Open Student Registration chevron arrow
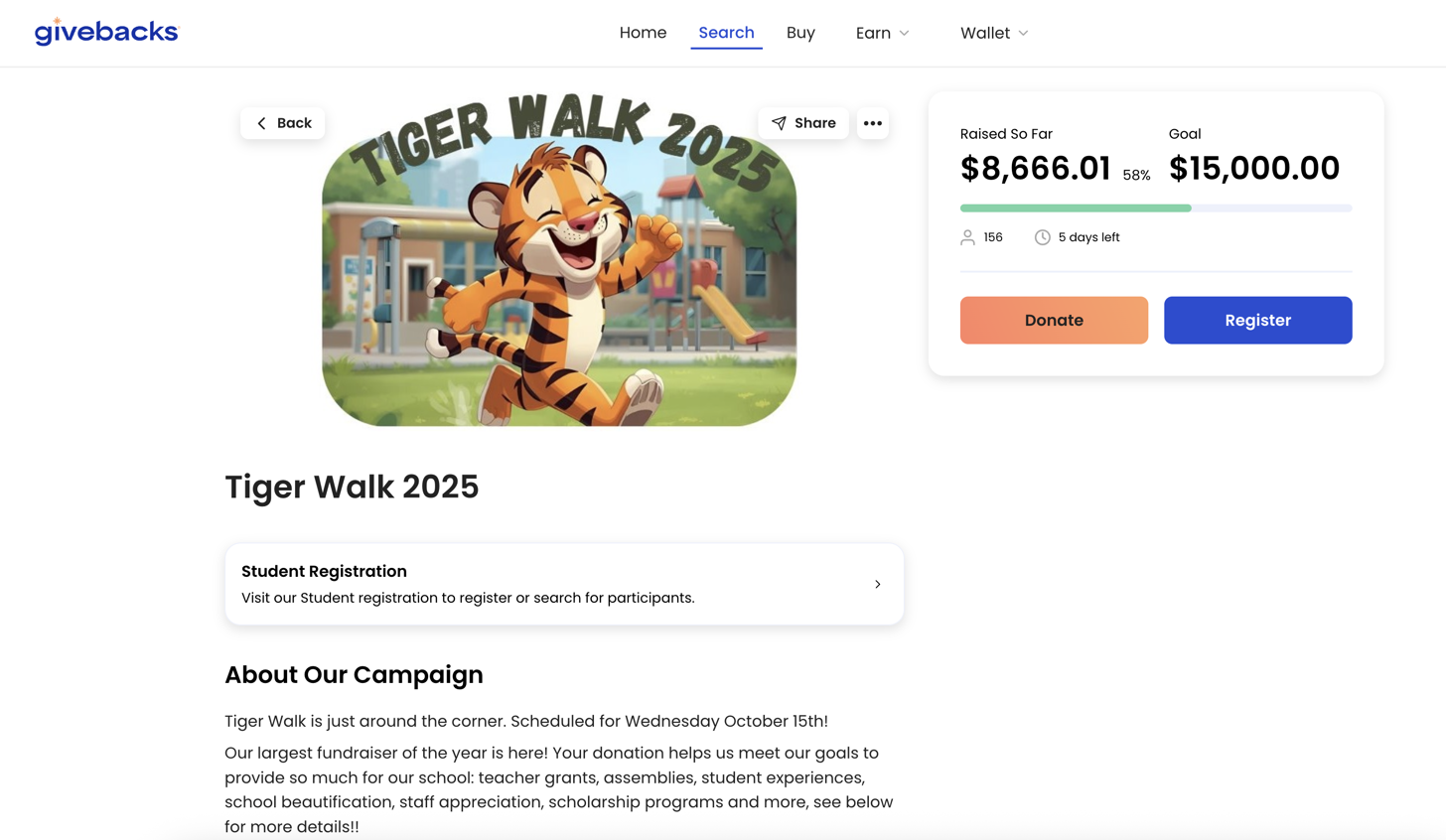This screenshot has height=840, width=1446. [877, 584]
